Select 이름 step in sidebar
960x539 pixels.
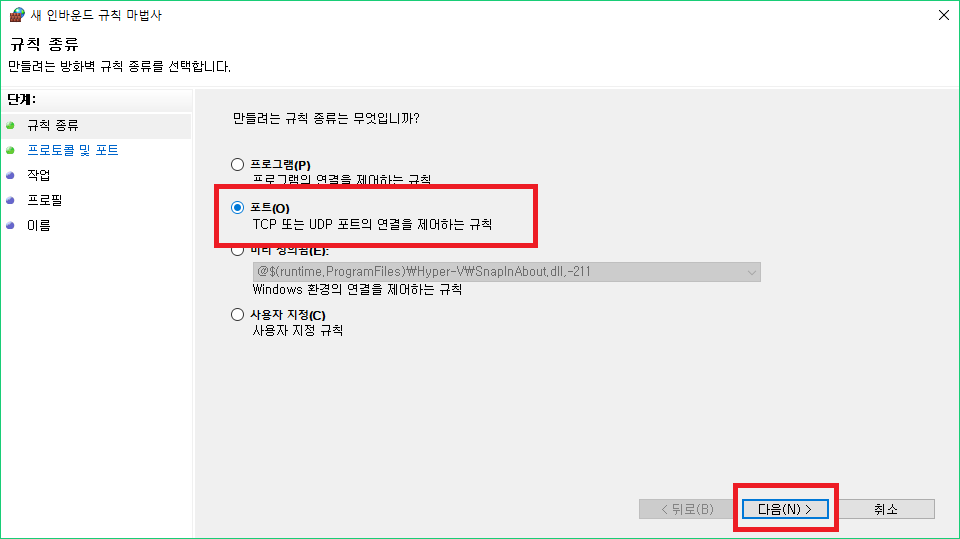pyautogui.click(x=39, y=225)
